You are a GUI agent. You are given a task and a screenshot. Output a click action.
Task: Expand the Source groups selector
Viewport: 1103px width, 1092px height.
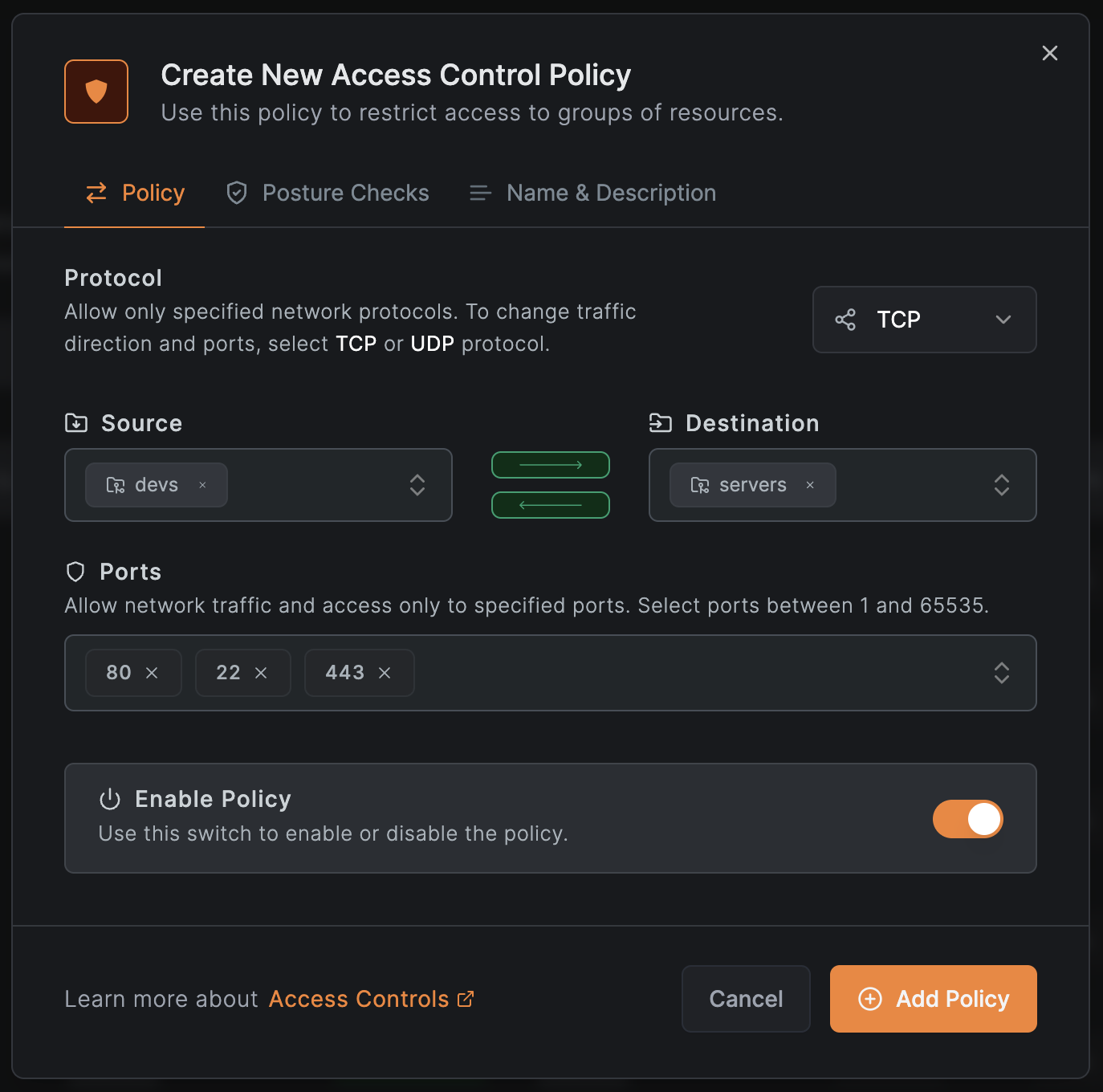click(x=417, y=485)
